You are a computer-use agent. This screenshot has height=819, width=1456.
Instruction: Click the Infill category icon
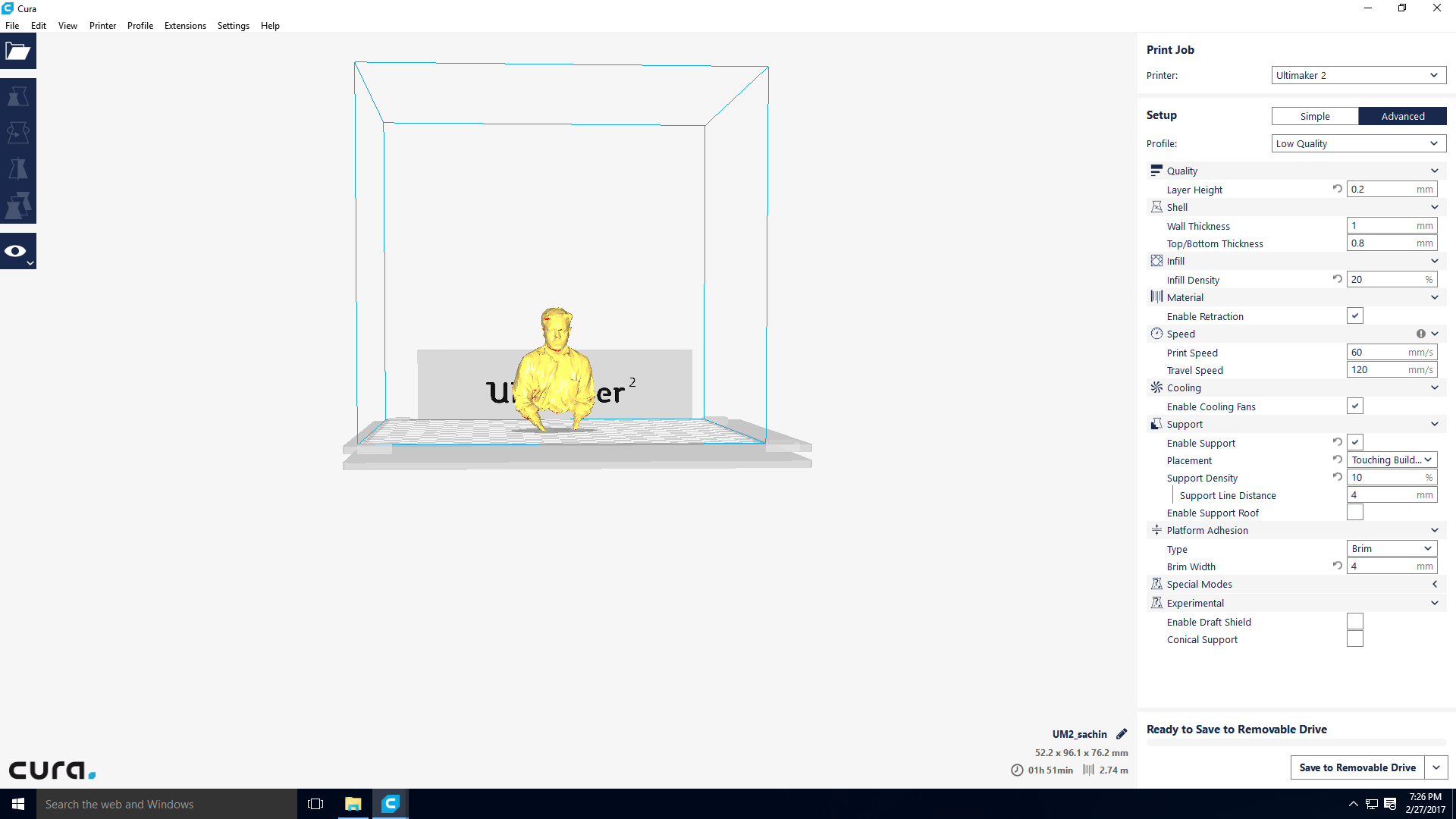coord(1156,261)
